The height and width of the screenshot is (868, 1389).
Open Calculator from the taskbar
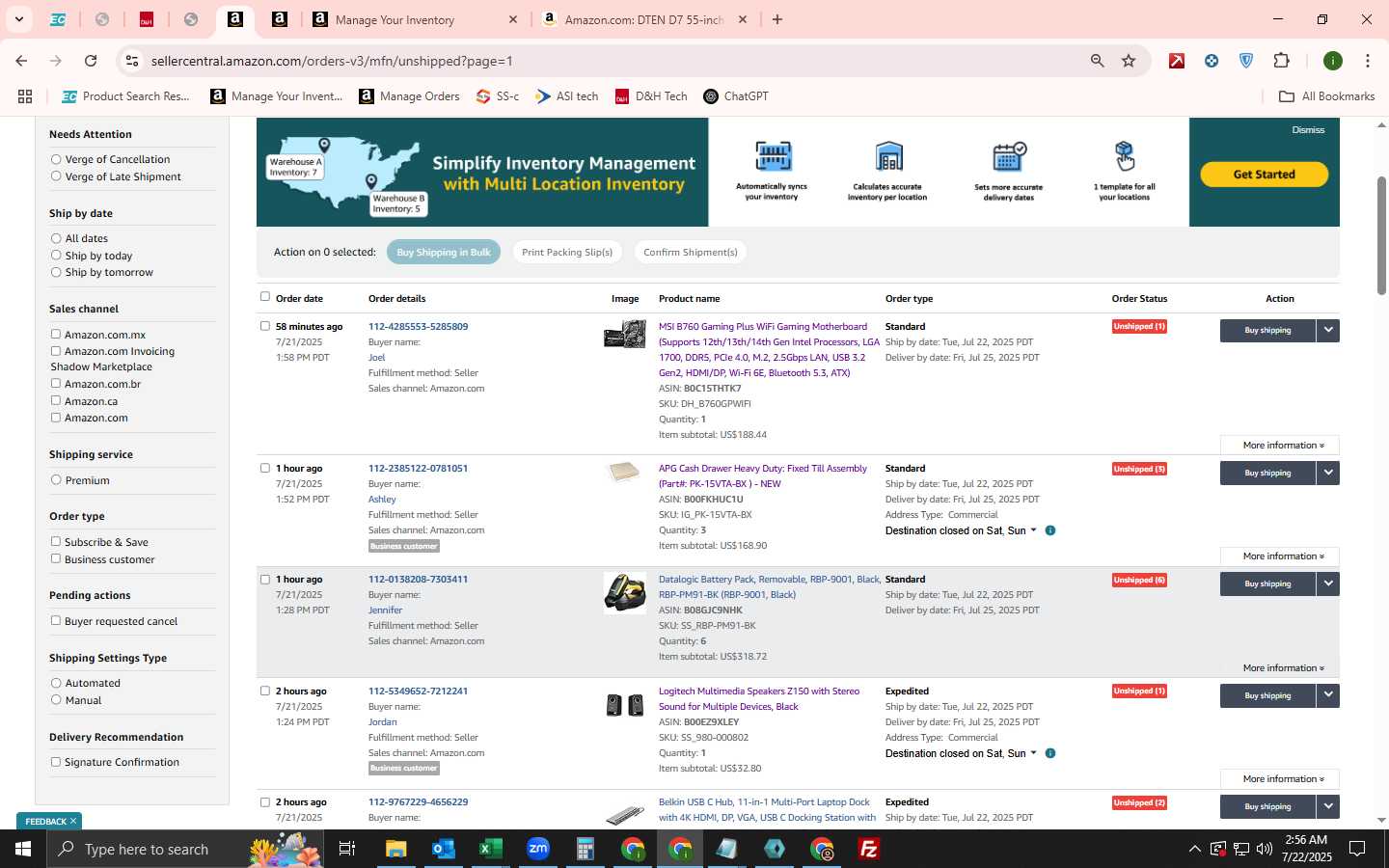click(586, 849)
